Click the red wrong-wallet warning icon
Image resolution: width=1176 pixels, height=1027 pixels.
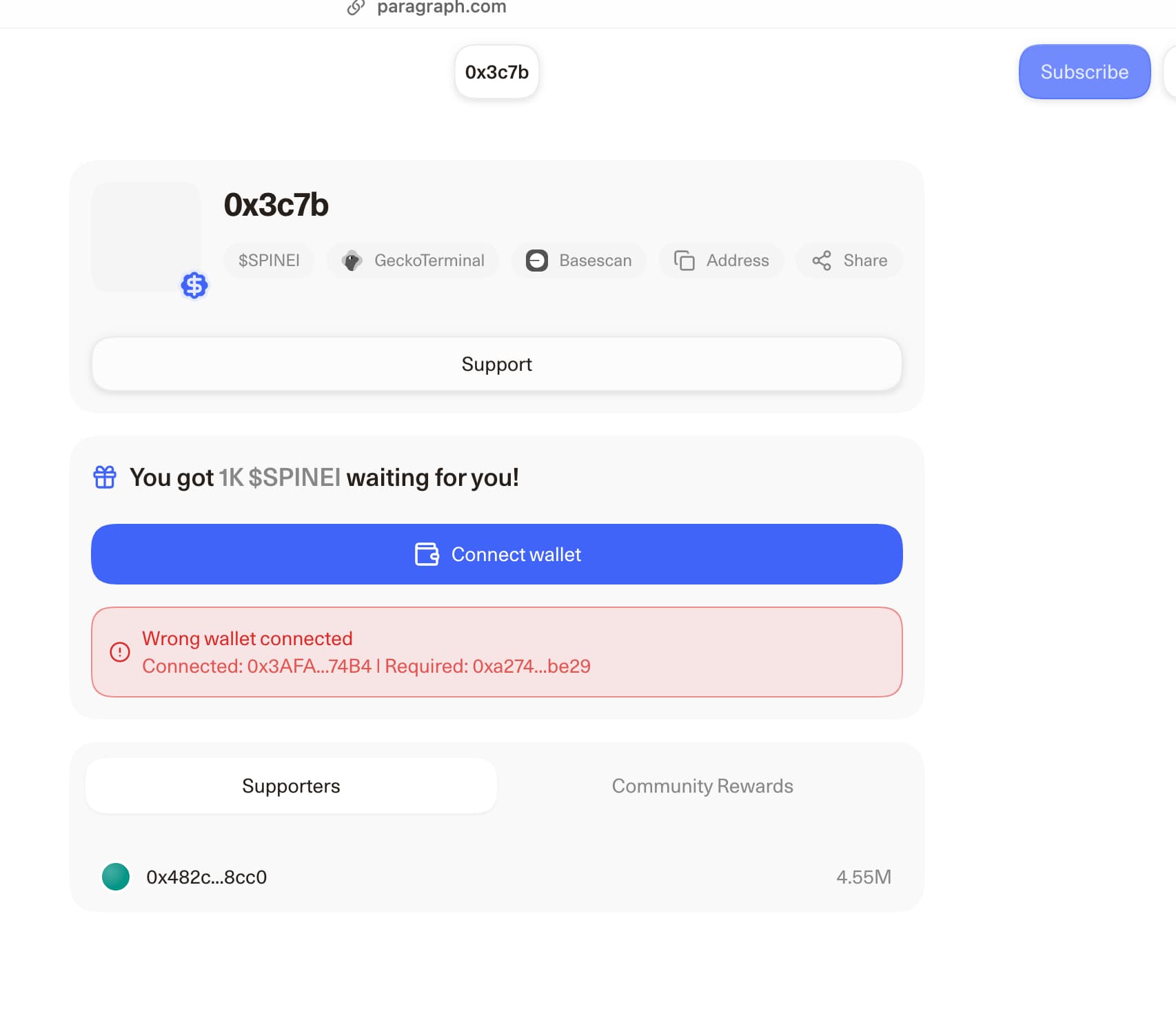120,652
